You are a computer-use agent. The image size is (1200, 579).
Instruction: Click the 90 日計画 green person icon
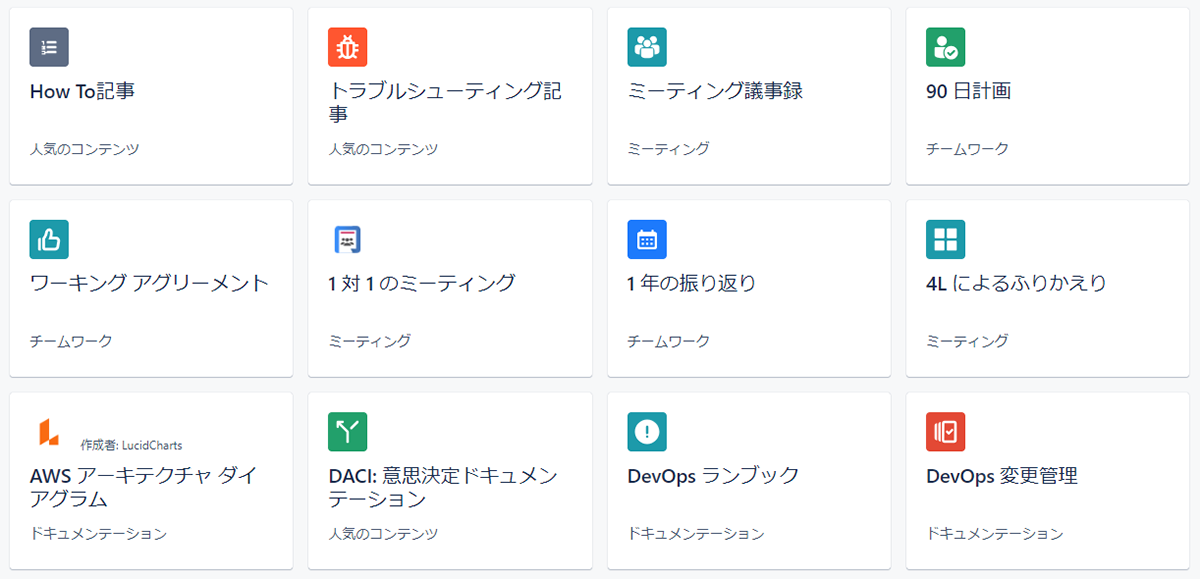click(945, 47)
